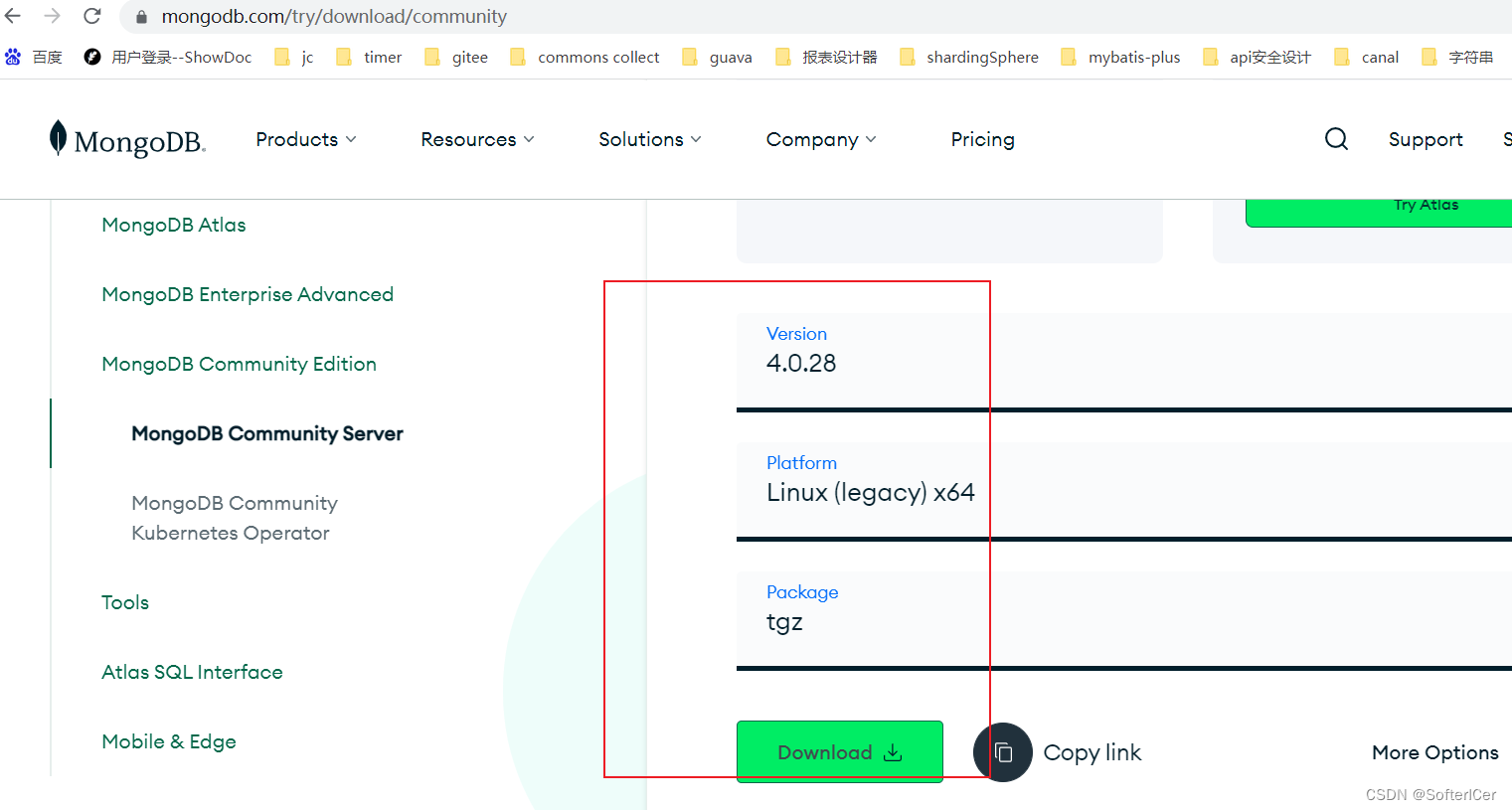1512x810 pixels.
Task: Open the jc bookmark folder
Action: coord(294,58)
